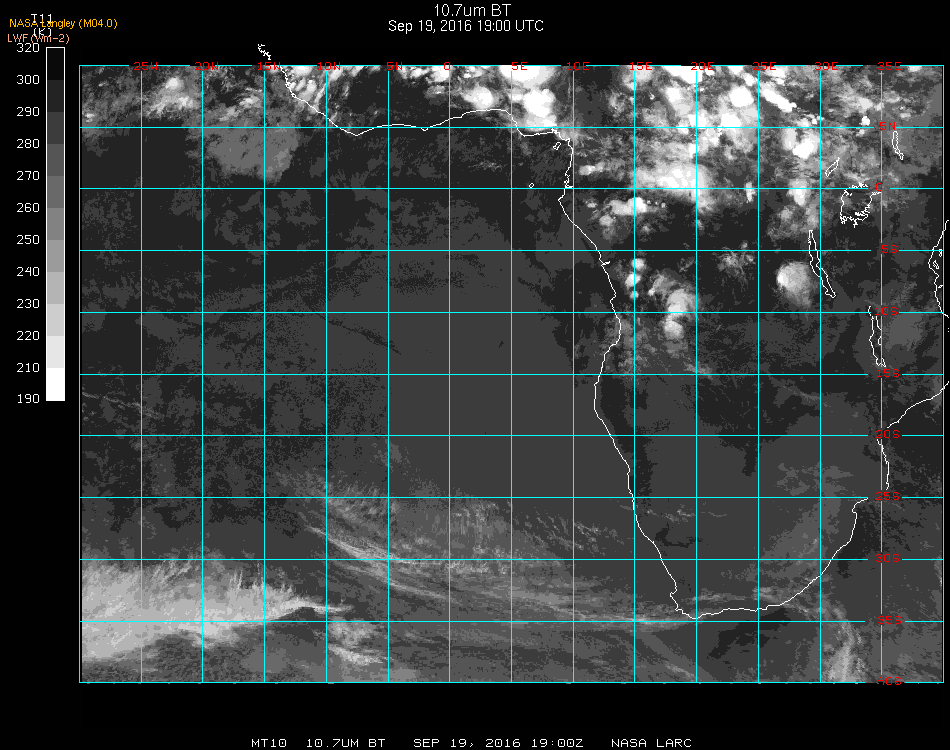Click the 25S latitude label
950x750 pixels.
point(888,496)
